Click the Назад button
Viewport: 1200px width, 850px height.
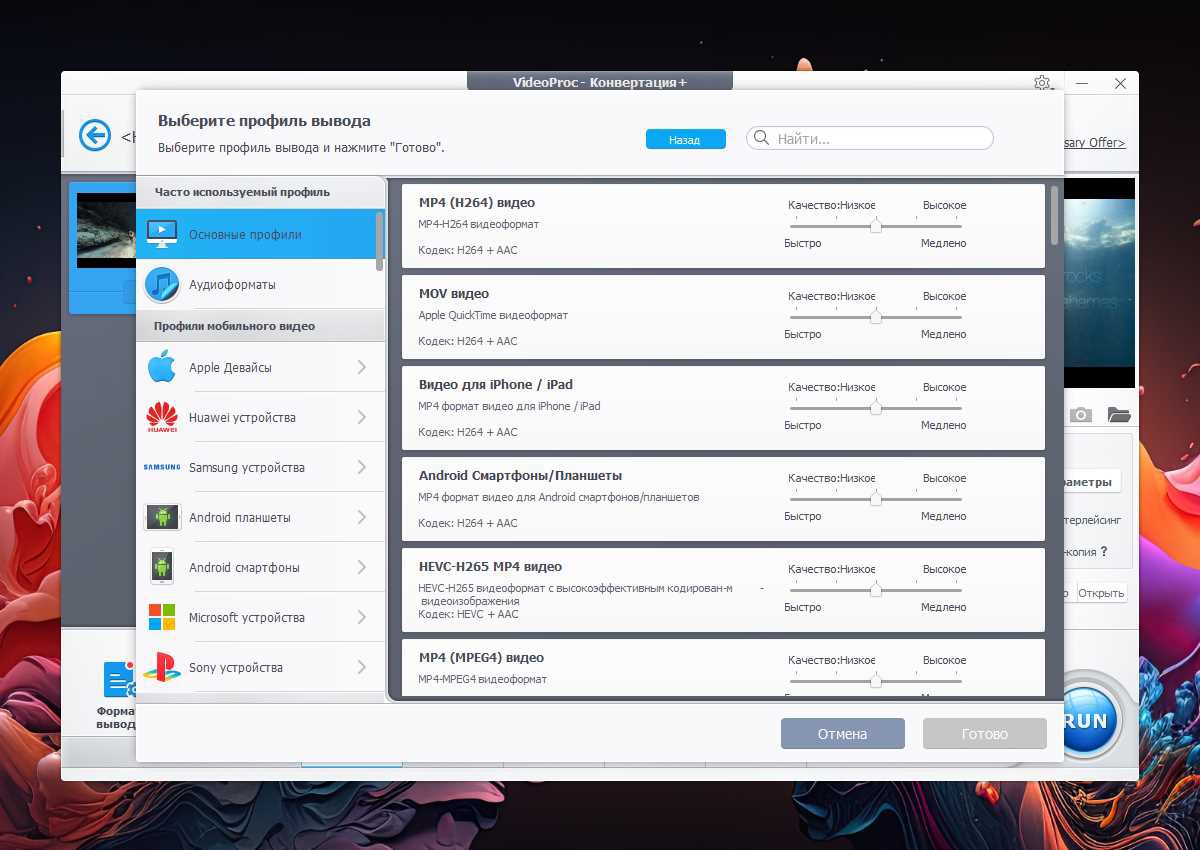(x=685, y=140)
